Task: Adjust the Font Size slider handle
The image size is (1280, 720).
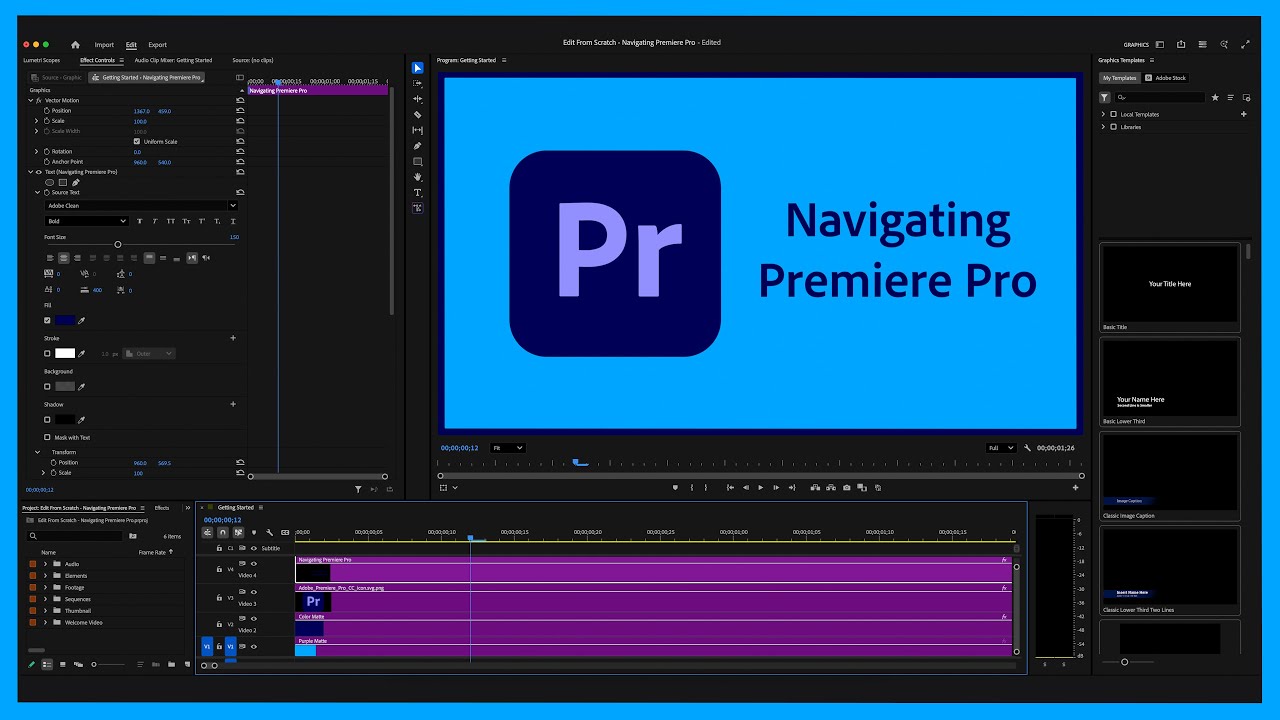Action: point(117,244)
